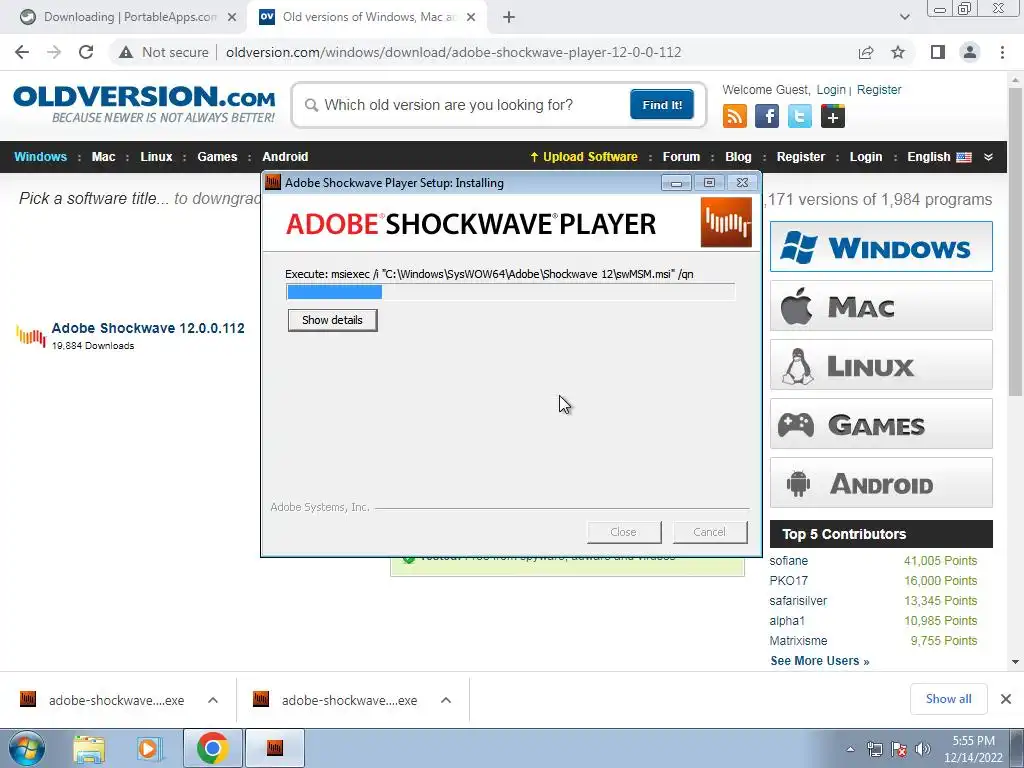Expand second adobe-shockwave download options
The width and height of the screenshot is (1024, 768).
(x=446, y=700)
